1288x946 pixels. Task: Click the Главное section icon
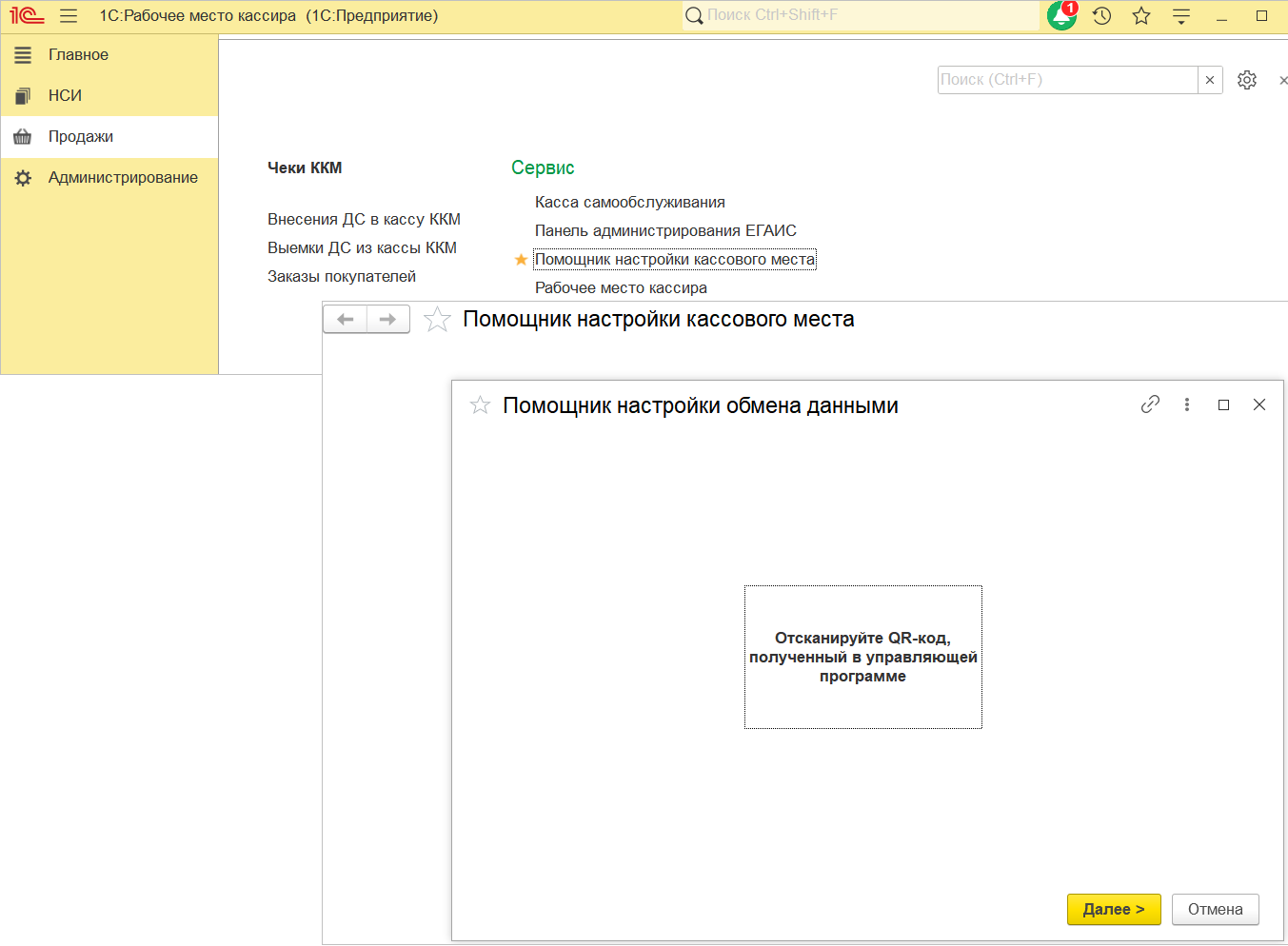coord(23,55)
